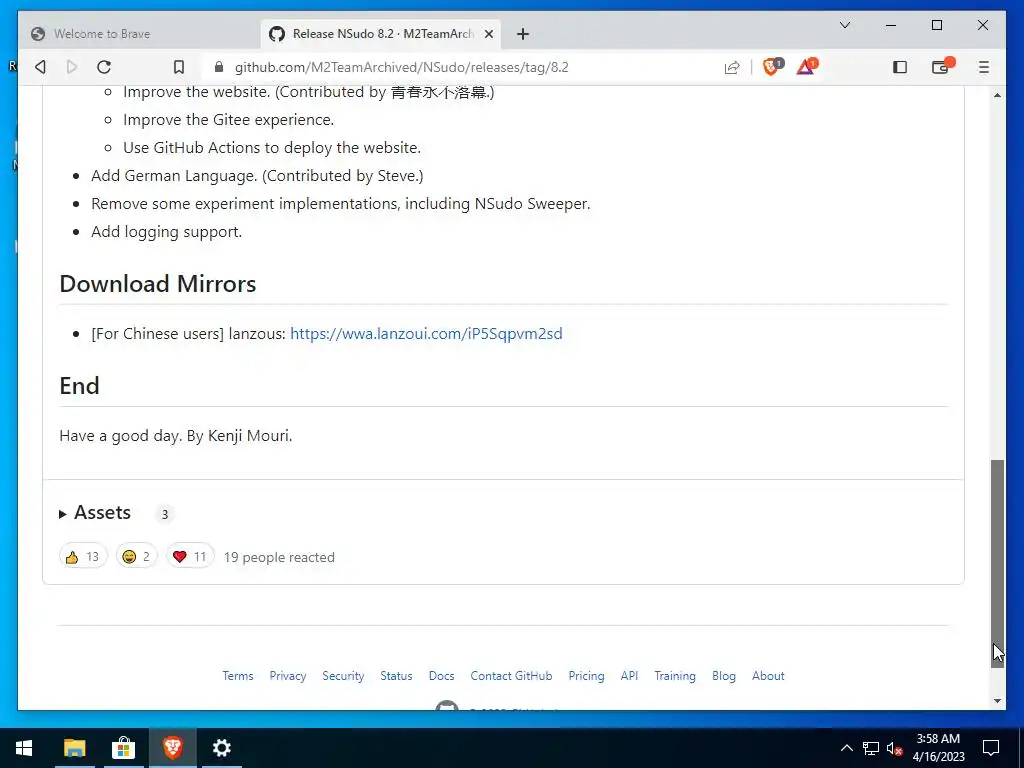Click the Download Mirrors heading
The height and width of the screenshot is (768, 1024).
[157, 283]
